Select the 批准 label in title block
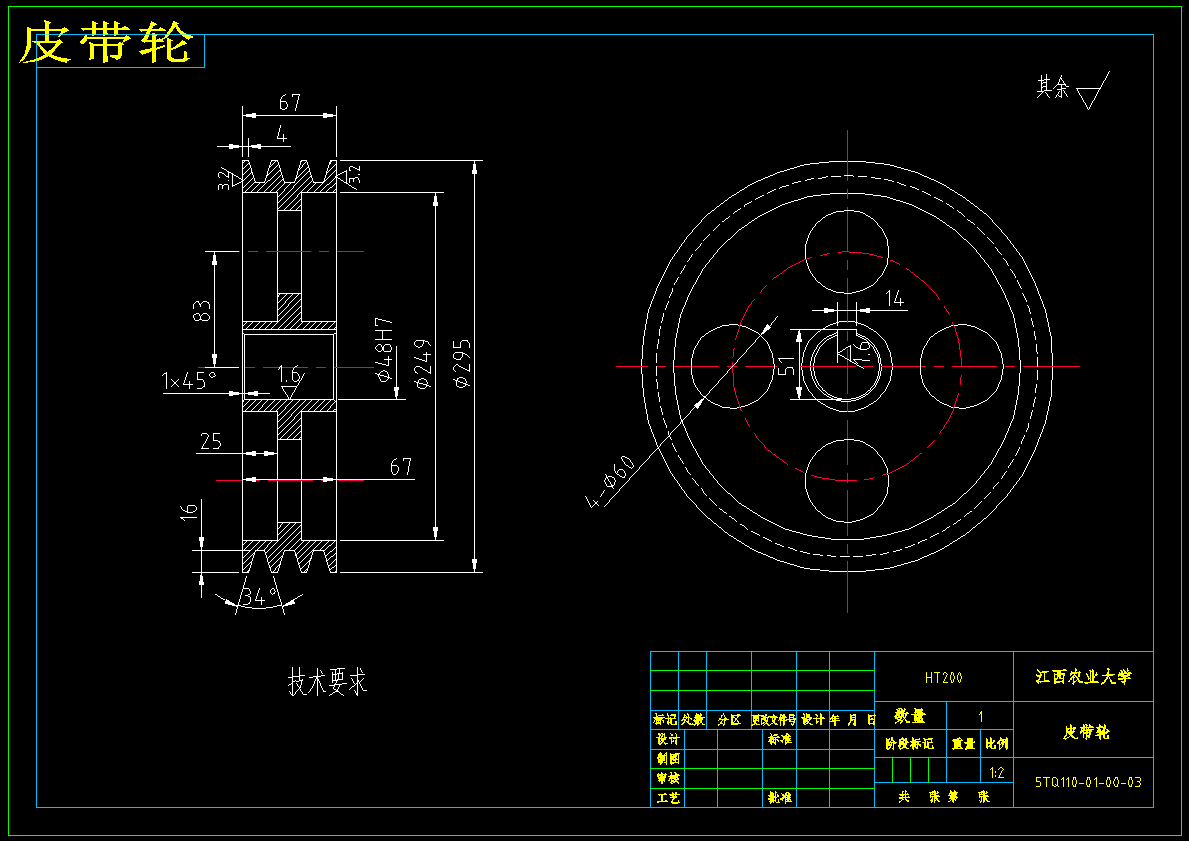This screenshot has width=1189, height=841. pyautogui.click(x=780, y=798)
